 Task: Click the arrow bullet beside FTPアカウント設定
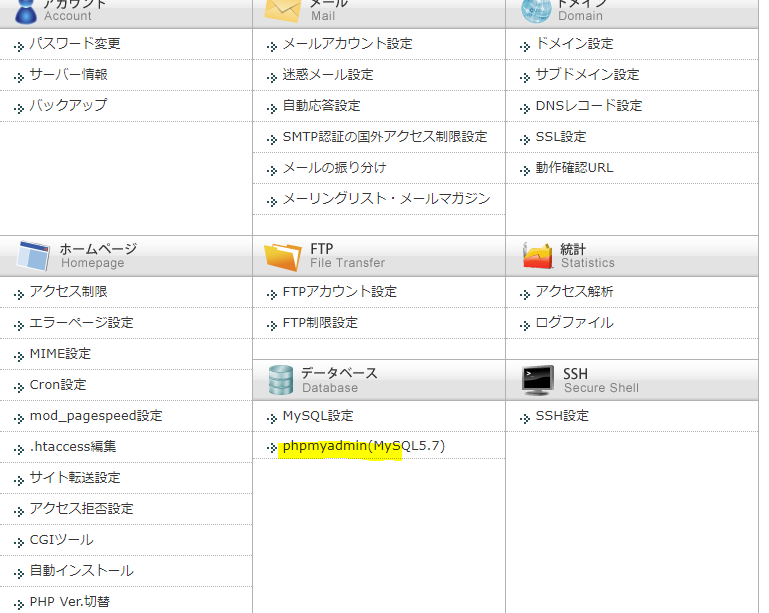tap(272, 295)
